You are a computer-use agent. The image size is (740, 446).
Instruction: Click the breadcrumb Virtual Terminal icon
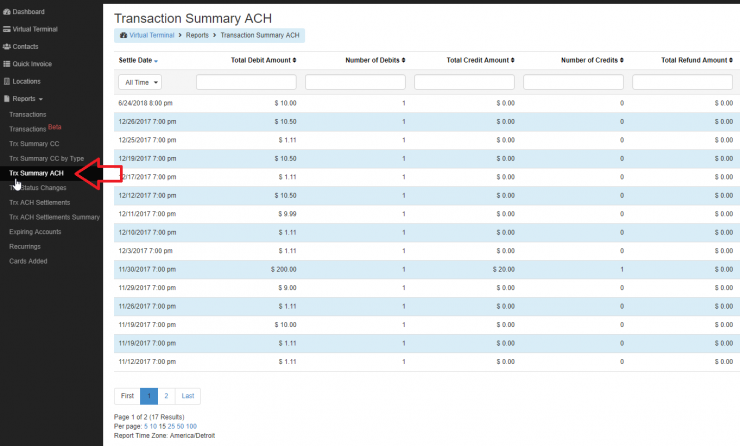click(123, 35)
